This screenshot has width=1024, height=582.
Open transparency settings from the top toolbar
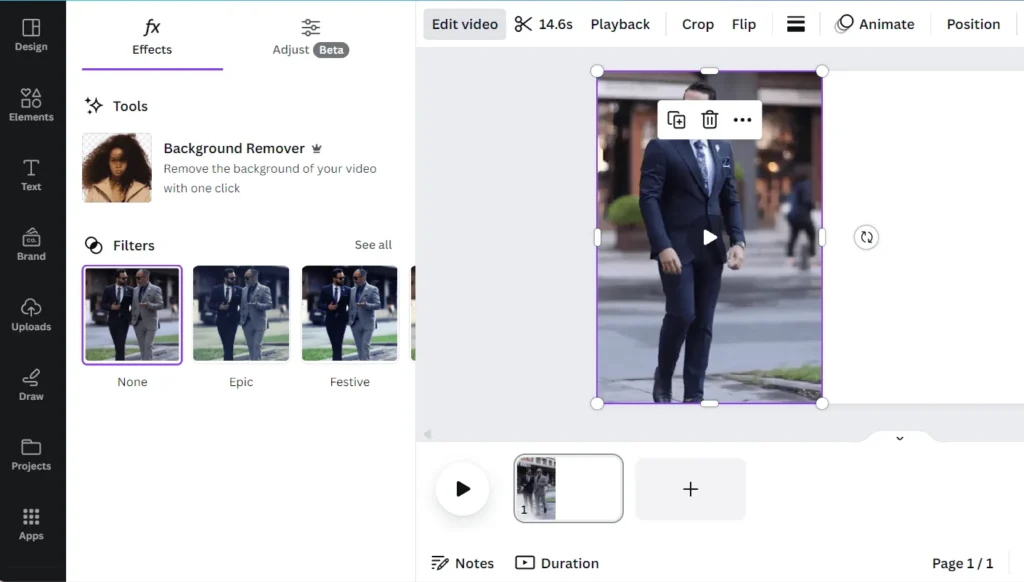coord(796,23)
